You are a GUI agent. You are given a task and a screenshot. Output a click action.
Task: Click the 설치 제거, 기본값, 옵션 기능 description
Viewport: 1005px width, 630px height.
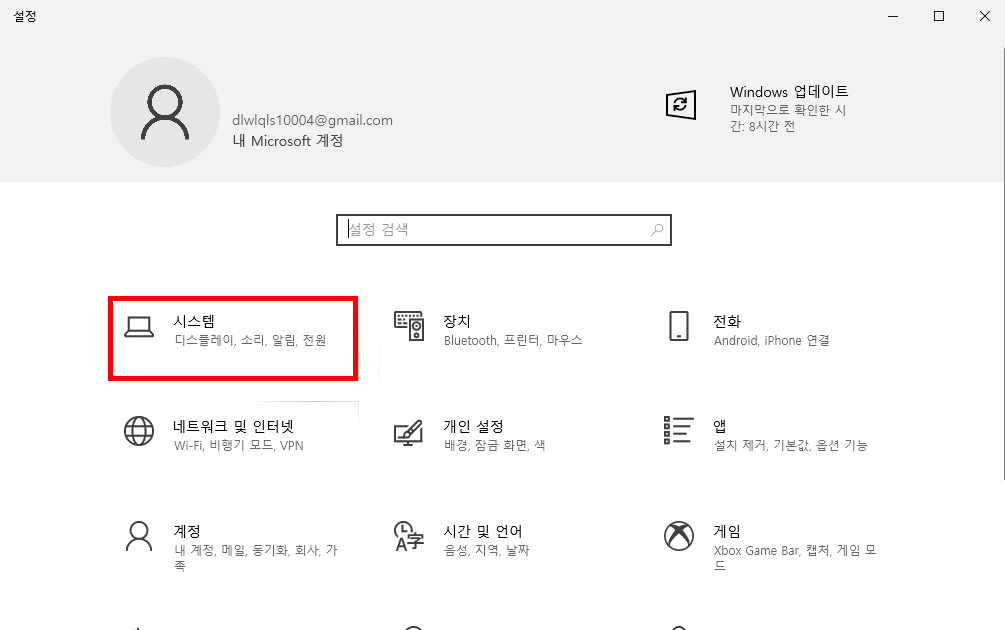(791, 445)
